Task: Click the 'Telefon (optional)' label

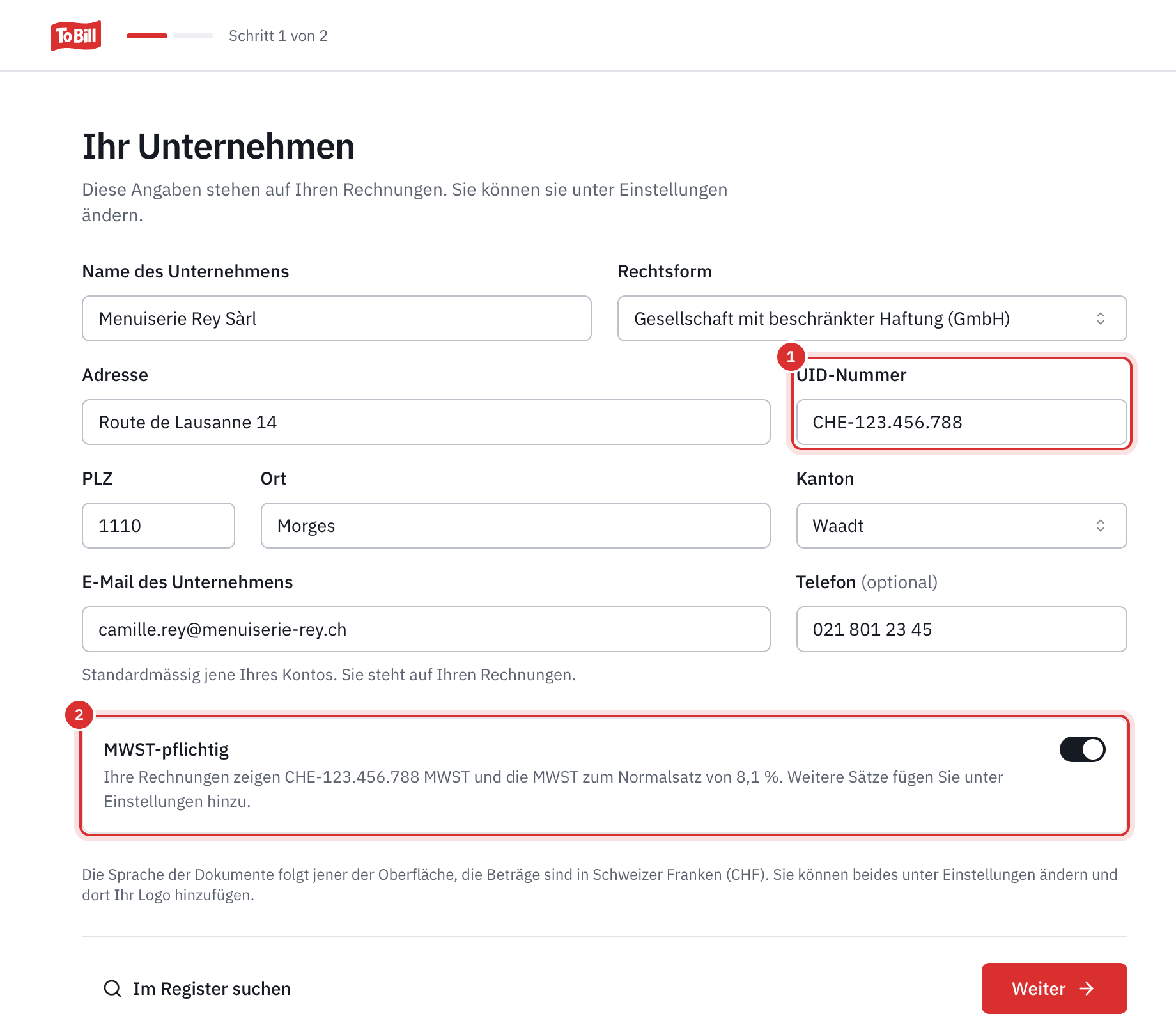Action: [x=867, y=582]
